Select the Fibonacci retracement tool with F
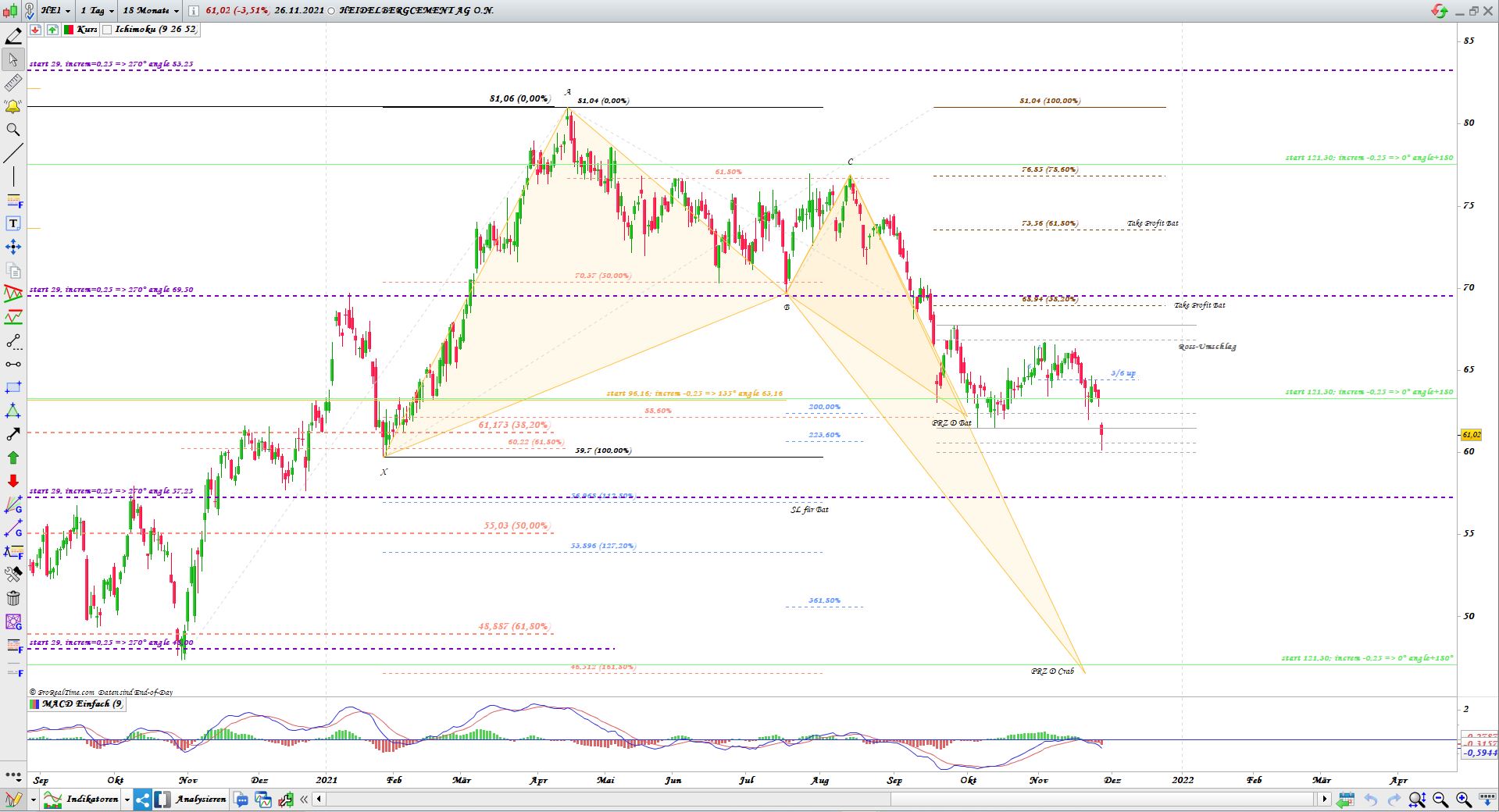Screen dimensions: 1499x812 (13, 201)
